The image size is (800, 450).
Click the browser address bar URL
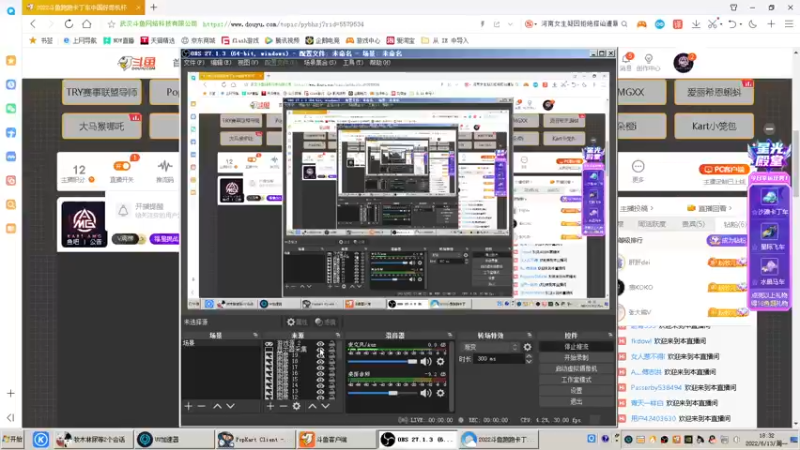(x=284, y=24)
